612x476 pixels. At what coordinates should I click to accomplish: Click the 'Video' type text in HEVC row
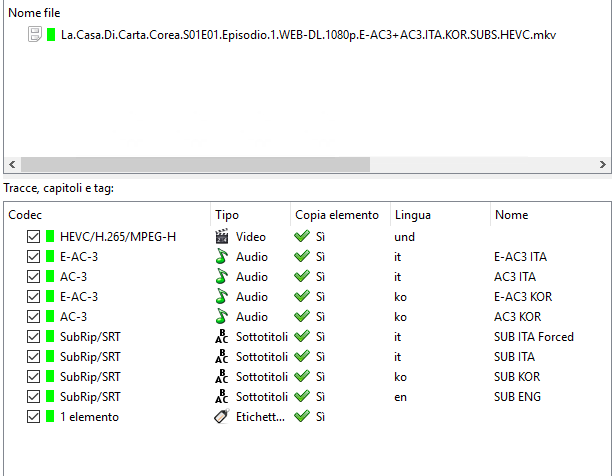[251, 236]
